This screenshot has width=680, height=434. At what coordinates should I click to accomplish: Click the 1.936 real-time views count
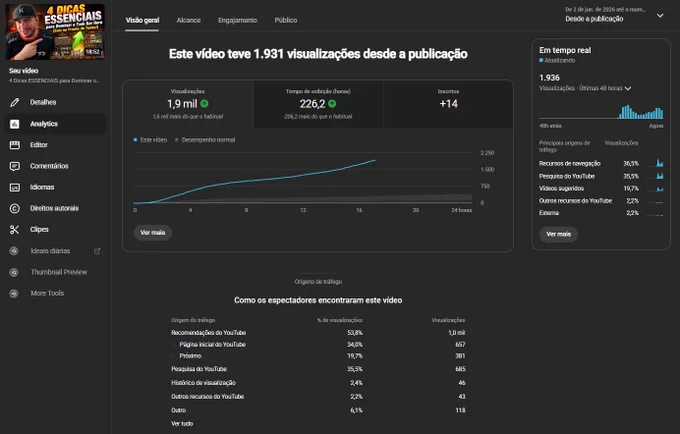click(549, 78)
